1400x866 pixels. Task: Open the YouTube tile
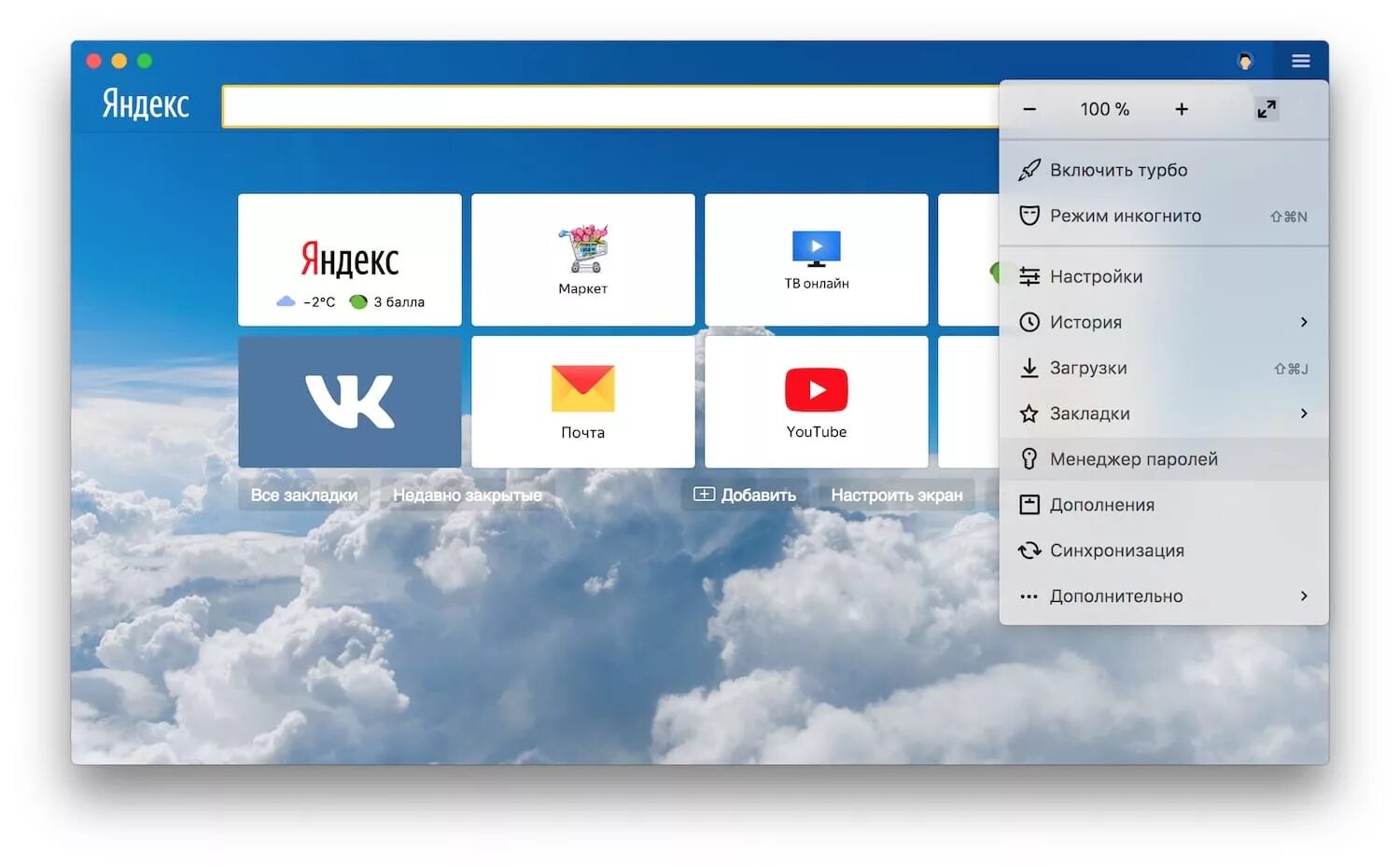[x=817, y=401]
